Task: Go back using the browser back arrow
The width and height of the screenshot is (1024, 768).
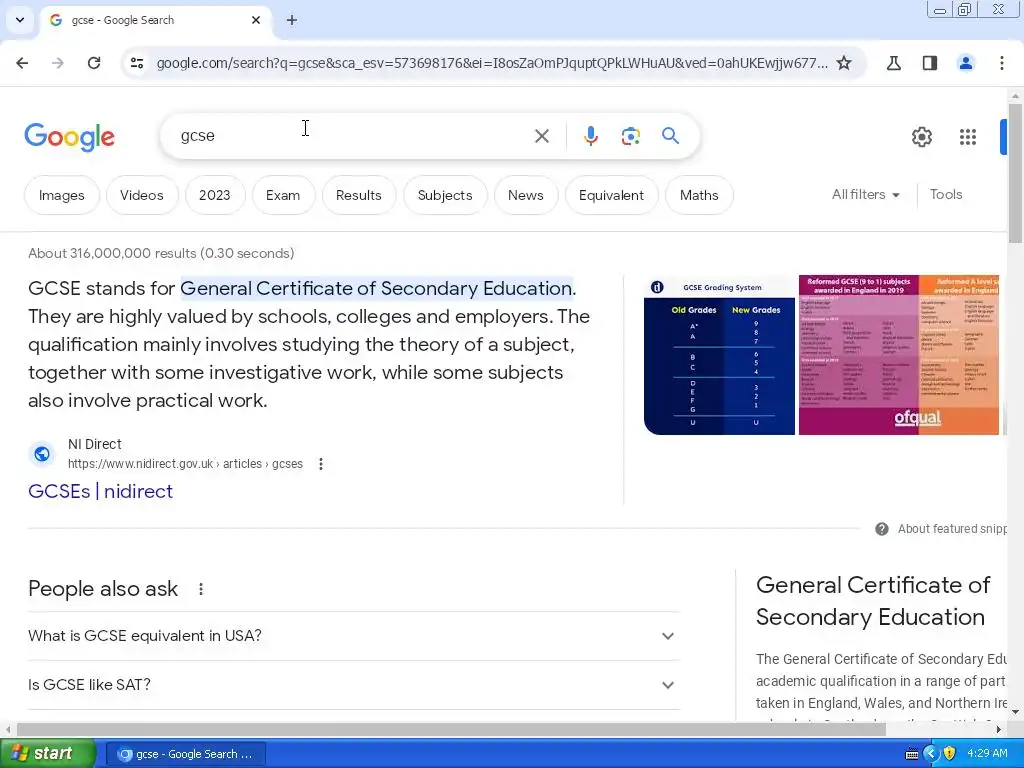Action: [22, 63]
